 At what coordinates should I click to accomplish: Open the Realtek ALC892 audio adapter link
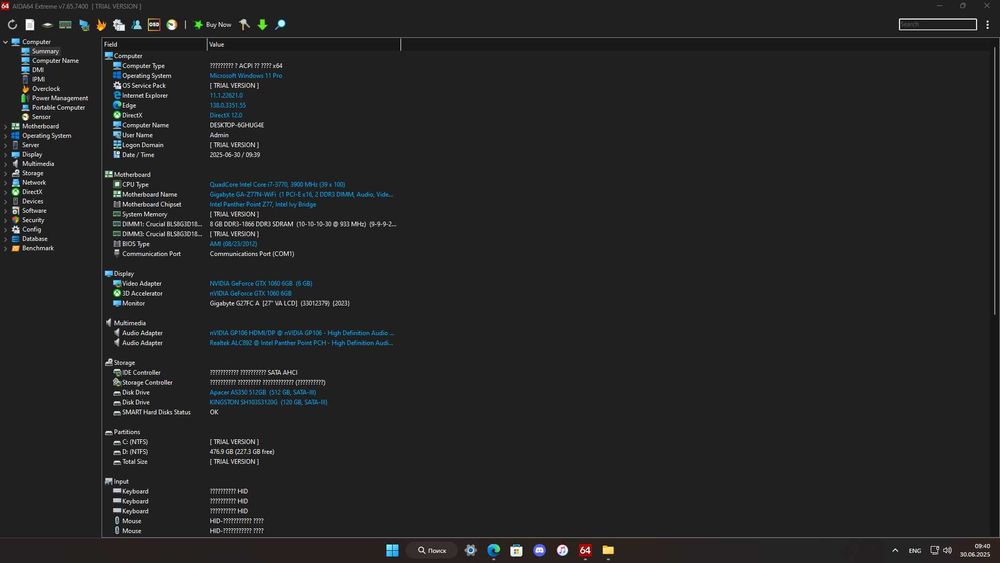tap(301, 343)
